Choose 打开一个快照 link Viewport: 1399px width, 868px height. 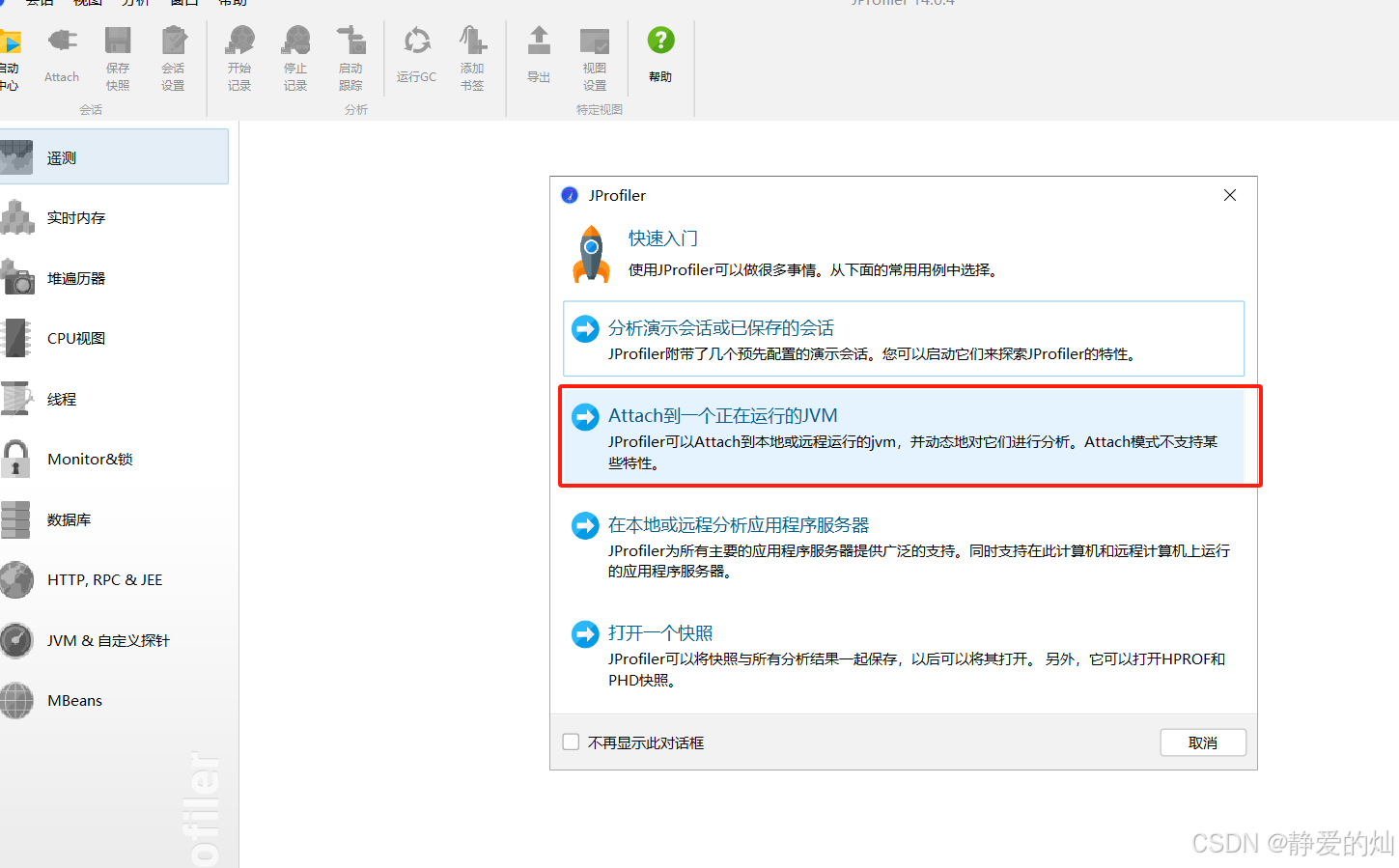(x=660, y=633)
